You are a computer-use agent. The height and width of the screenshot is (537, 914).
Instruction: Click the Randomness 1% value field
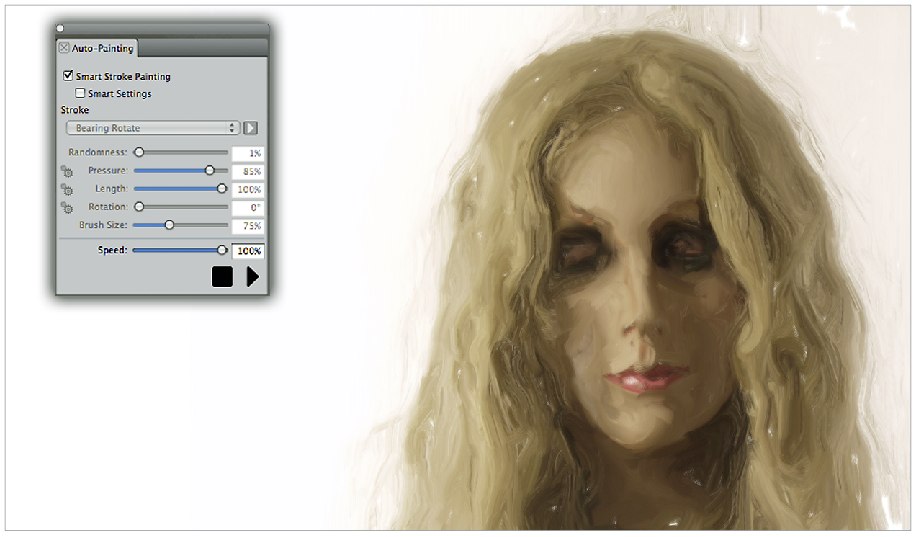248,153
